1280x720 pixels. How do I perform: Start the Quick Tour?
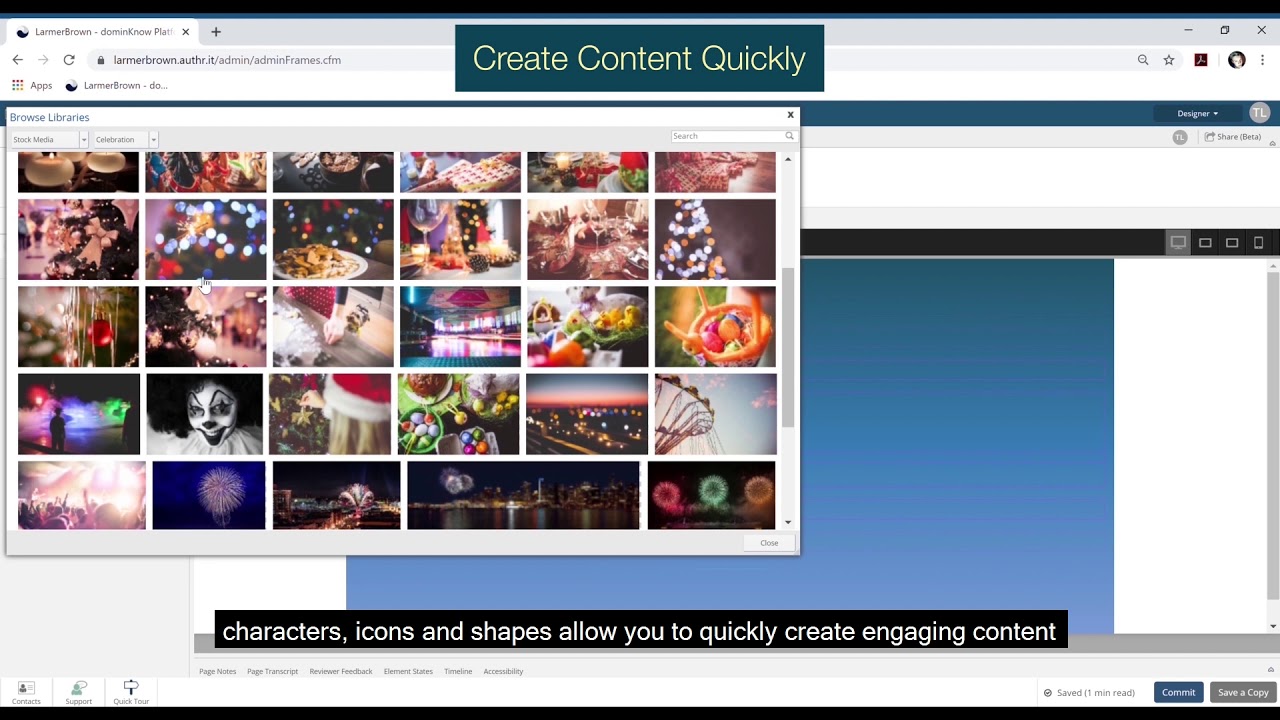[131, 692]
